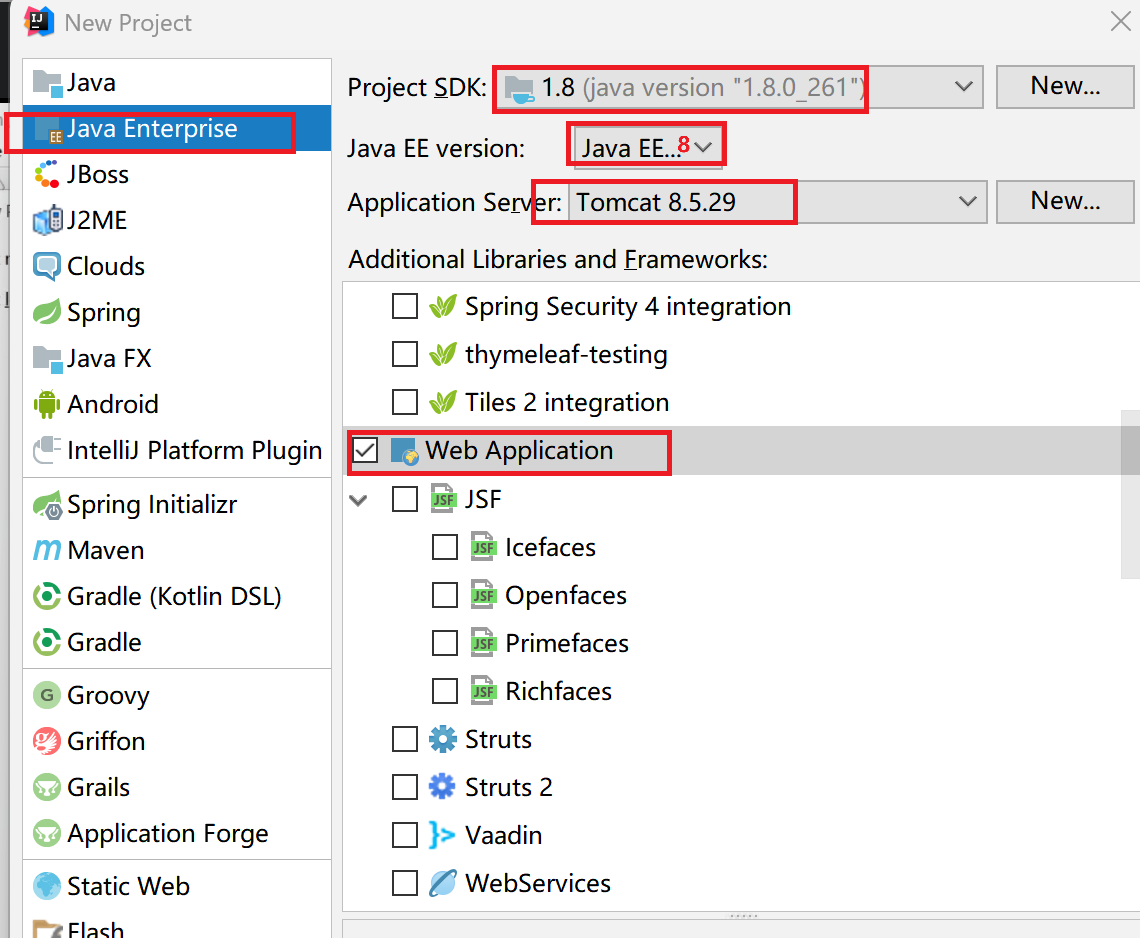The width and height of the screenshot is (1140, 938).
Task: Enable Spring Security 4 integration checkbox
Action: pyautogui.click(x=405, y=306)
